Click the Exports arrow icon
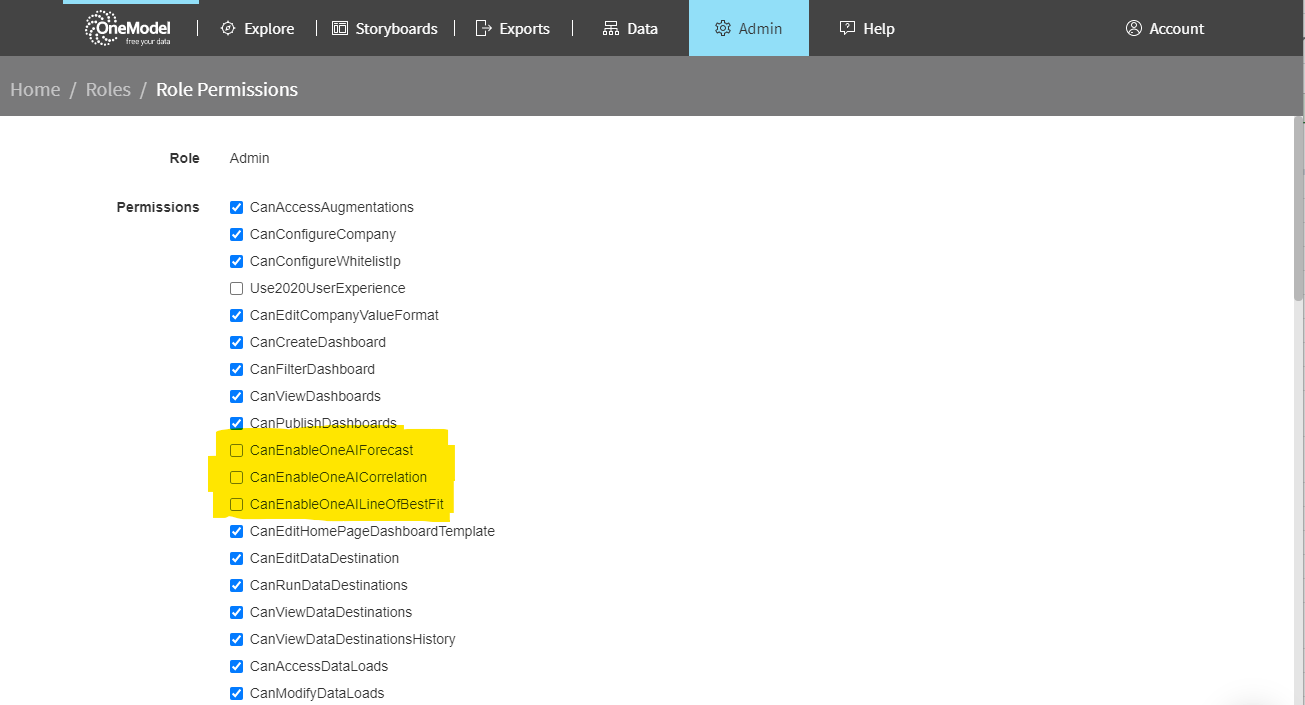The image size is (1305, 705). 484,28
